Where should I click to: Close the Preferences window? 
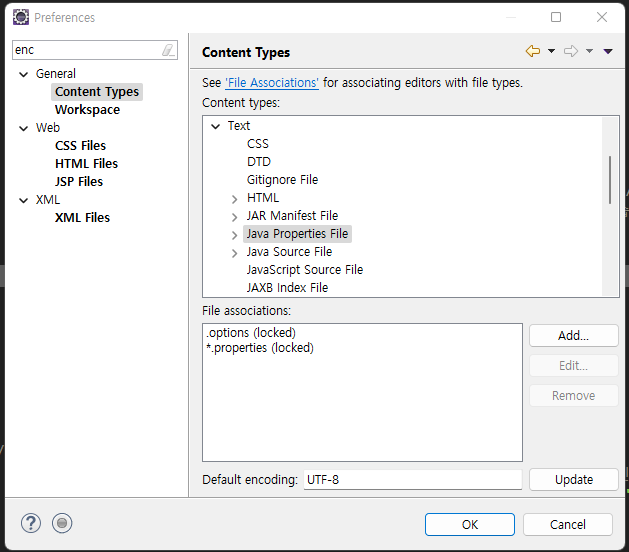602,17
